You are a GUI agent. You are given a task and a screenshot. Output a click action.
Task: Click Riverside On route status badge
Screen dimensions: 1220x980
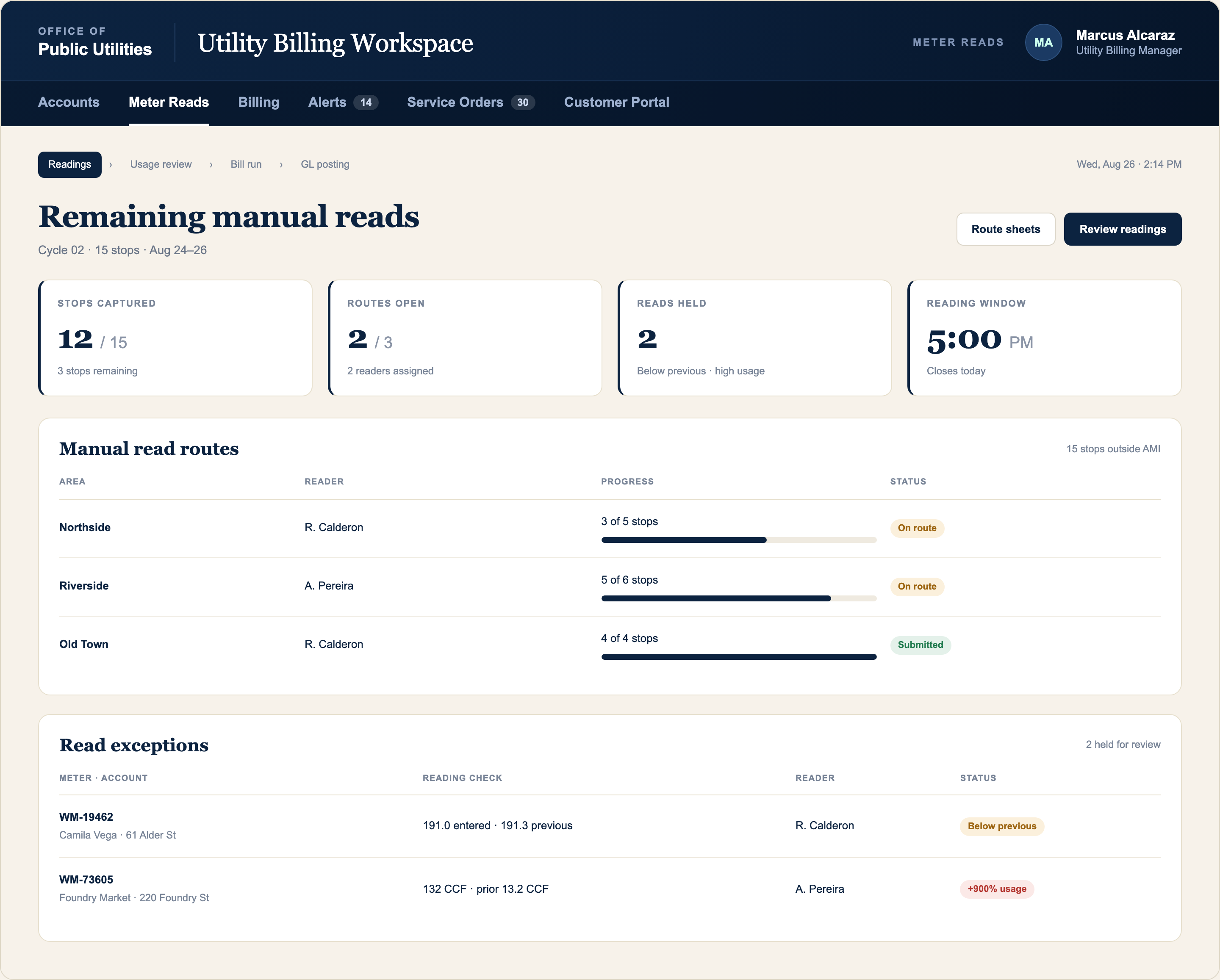tap(917, 586)
